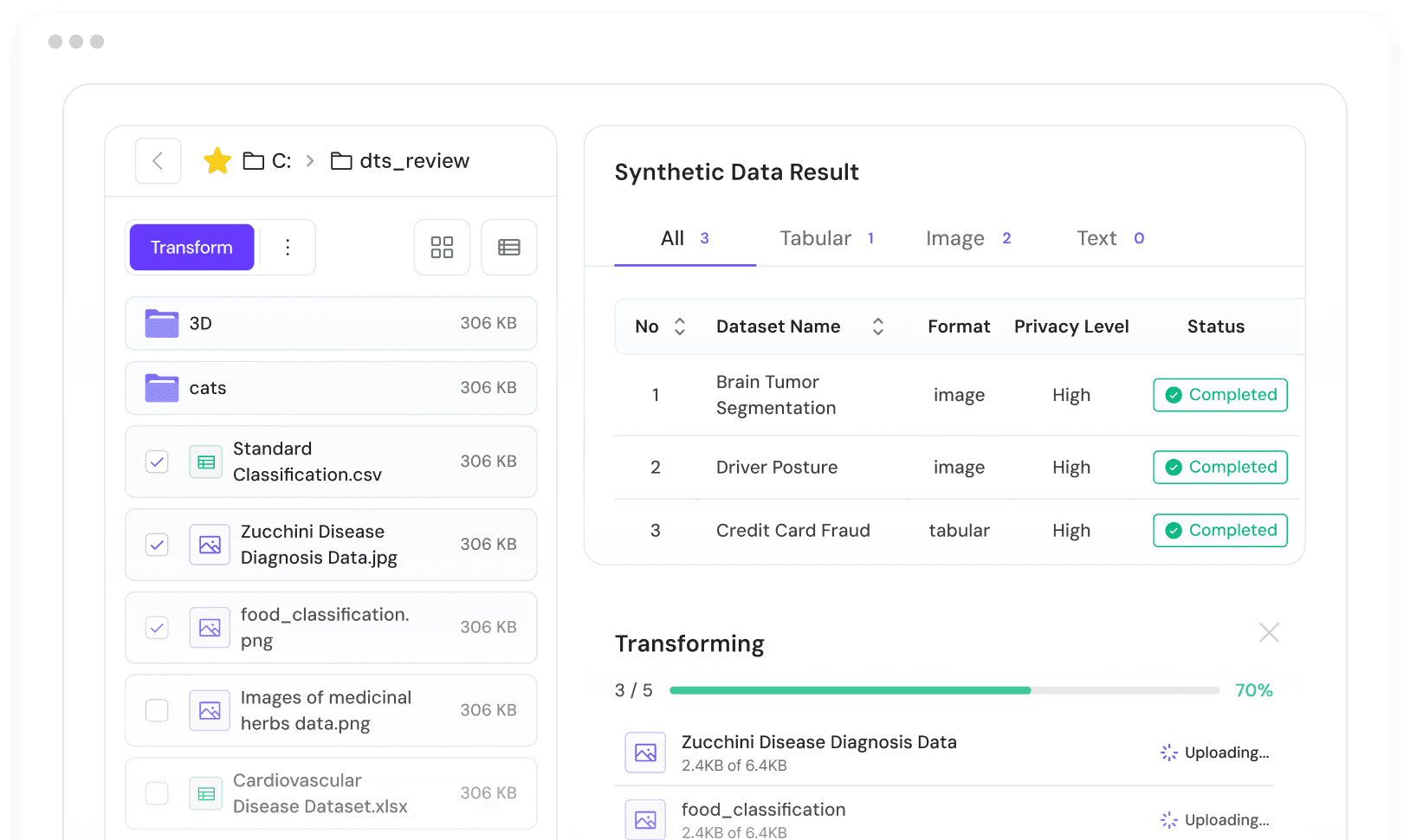Click the 70% transforming progress bar
Image resolution: width=1410 pixels, height=840 pixels.
click(x=943, y=690)
